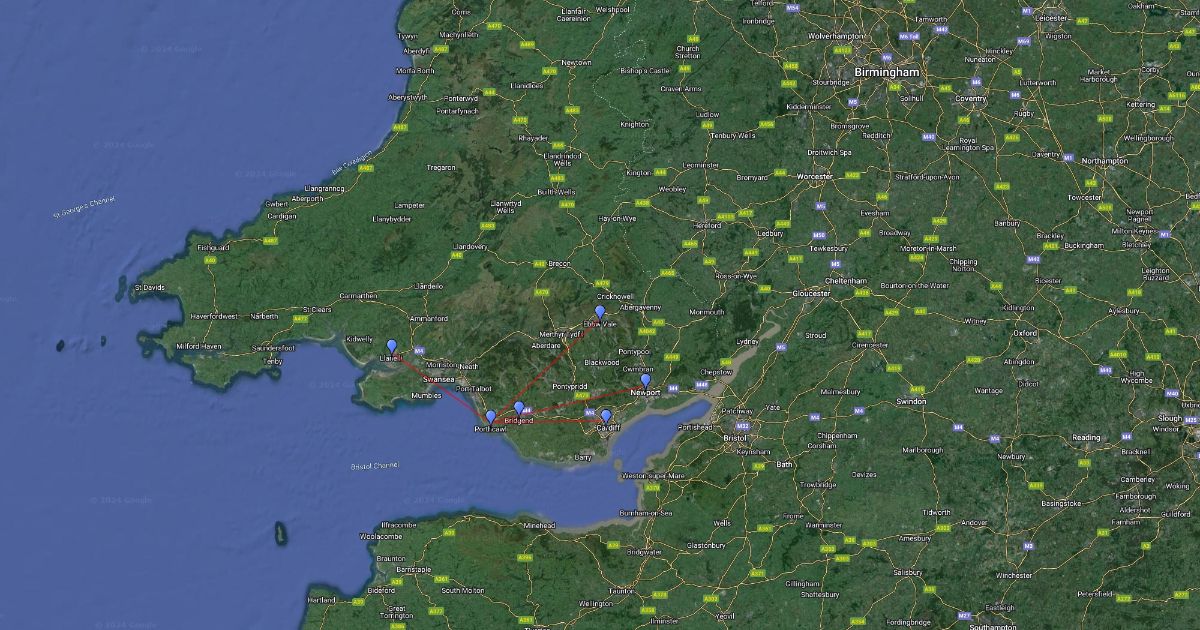Select the Porthcawl map marker pin
1200x630 pixels.
point(490,417)
